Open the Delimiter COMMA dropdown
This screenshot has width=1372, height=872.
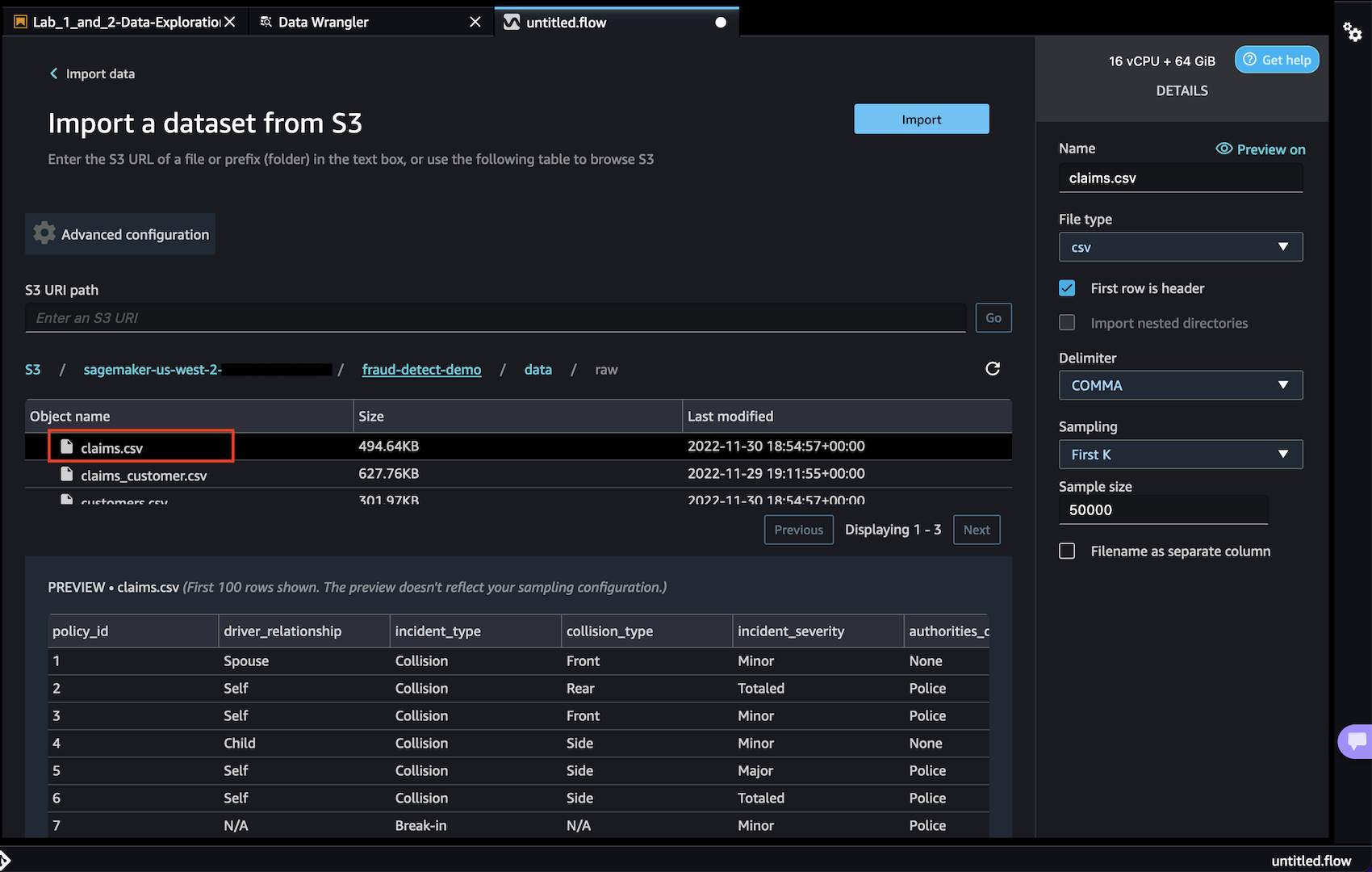click(1181, 385)
